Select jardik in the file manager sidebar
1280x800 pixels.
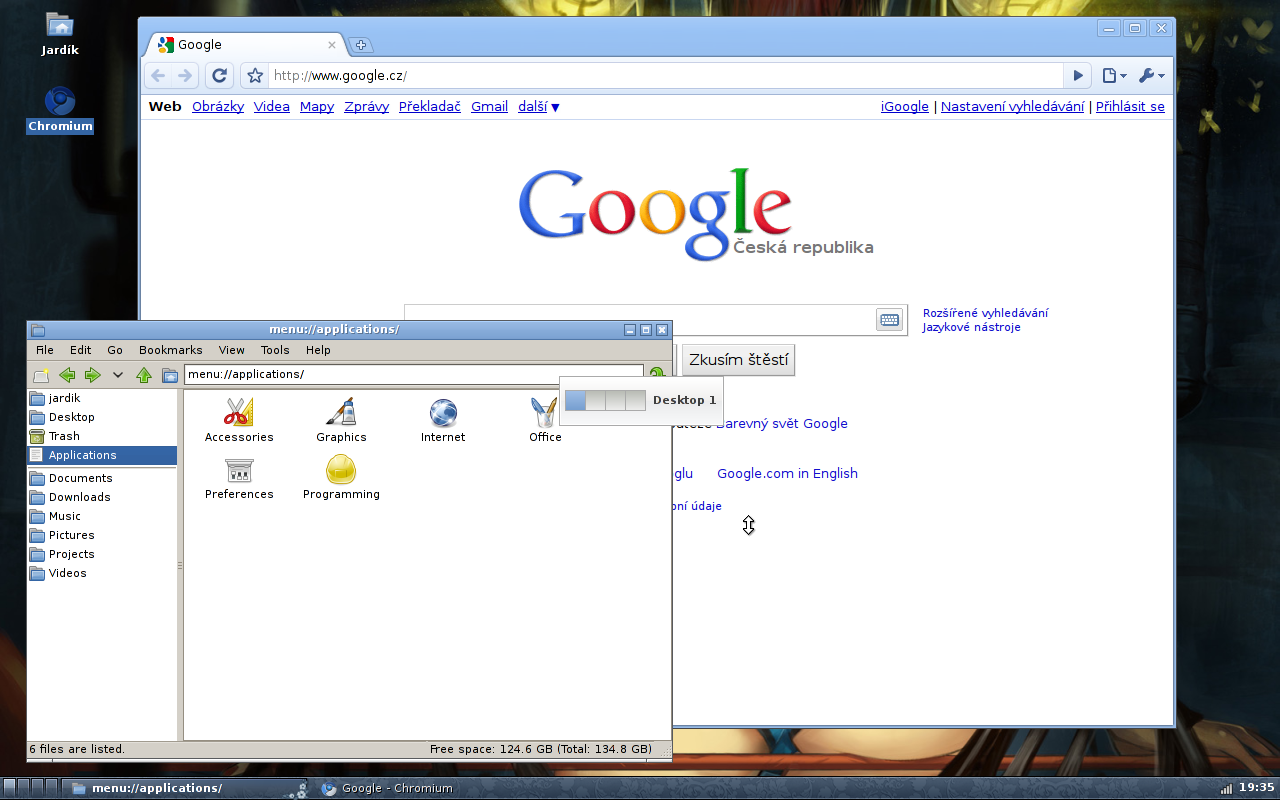103,398
